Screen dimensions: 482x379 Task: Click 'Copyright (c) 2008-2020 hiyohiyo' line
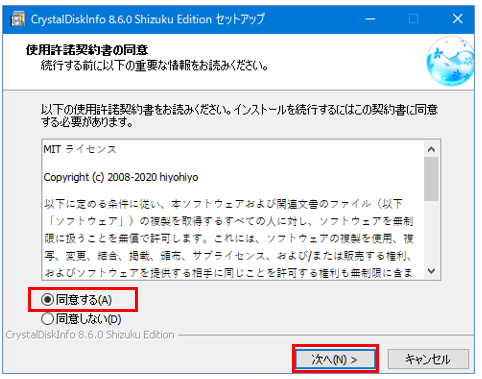click(121, 177)
